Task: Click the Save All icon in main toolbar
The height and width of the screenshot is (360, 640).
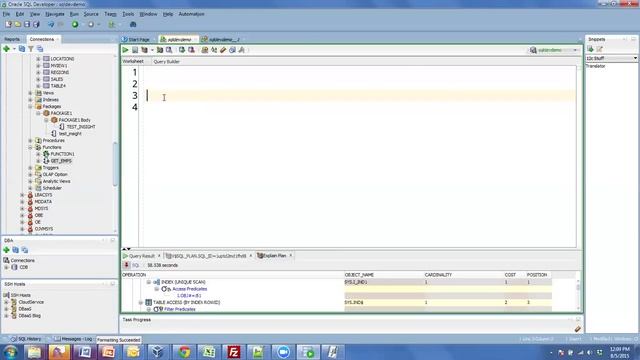Action: pyautogui.click(x=36, y=24)
